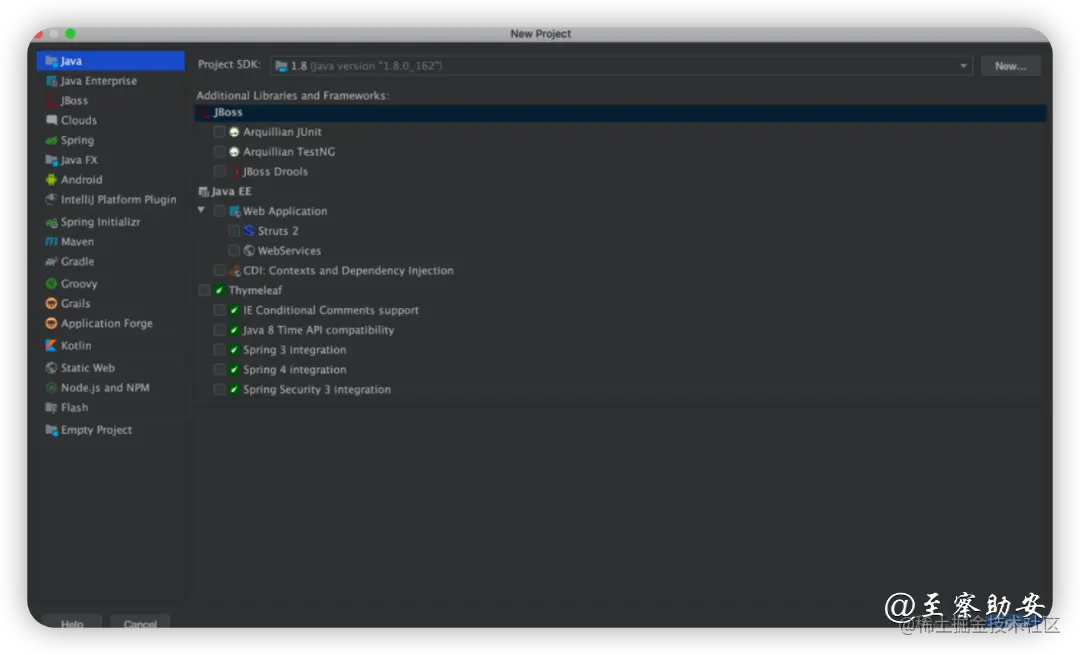Choose the Clouds speech-bubble icon
The height and width of the screenshot is (655, 1080).
pyautogui.click(x=51, y=121)
